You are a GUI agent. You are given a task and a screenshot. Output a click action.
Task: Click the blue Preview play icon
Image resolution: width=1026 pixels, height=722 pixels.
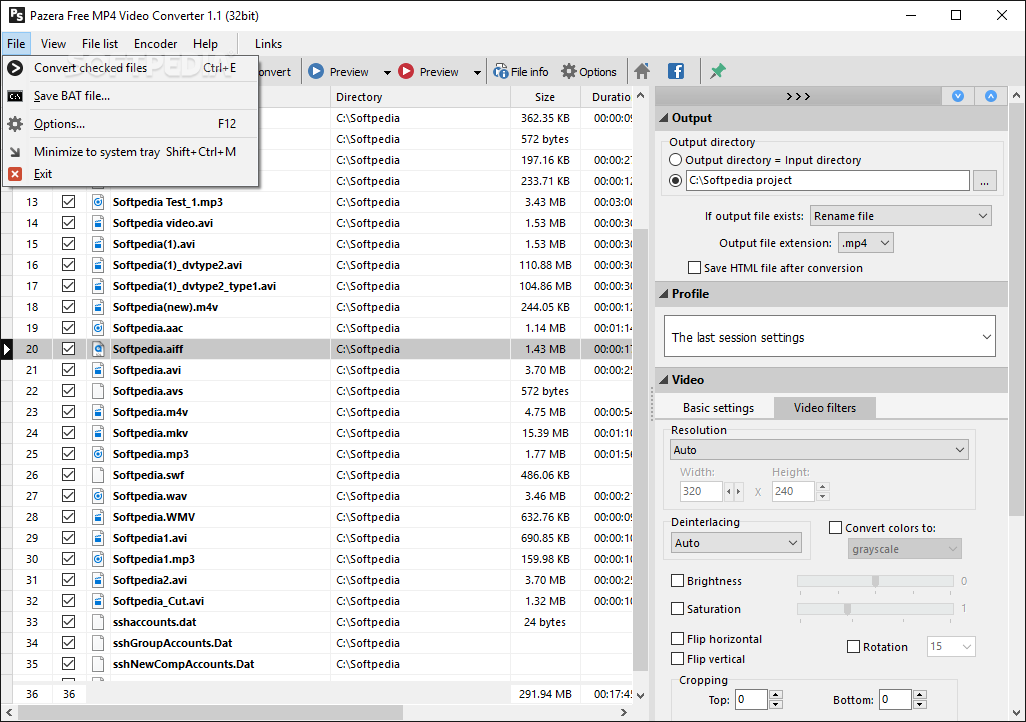point(316,71)
